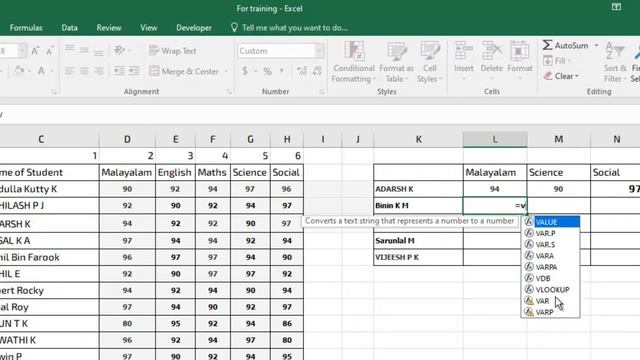Switch to the Developer tab
This screenshot has width=640, height=360.
coord(194,28)
